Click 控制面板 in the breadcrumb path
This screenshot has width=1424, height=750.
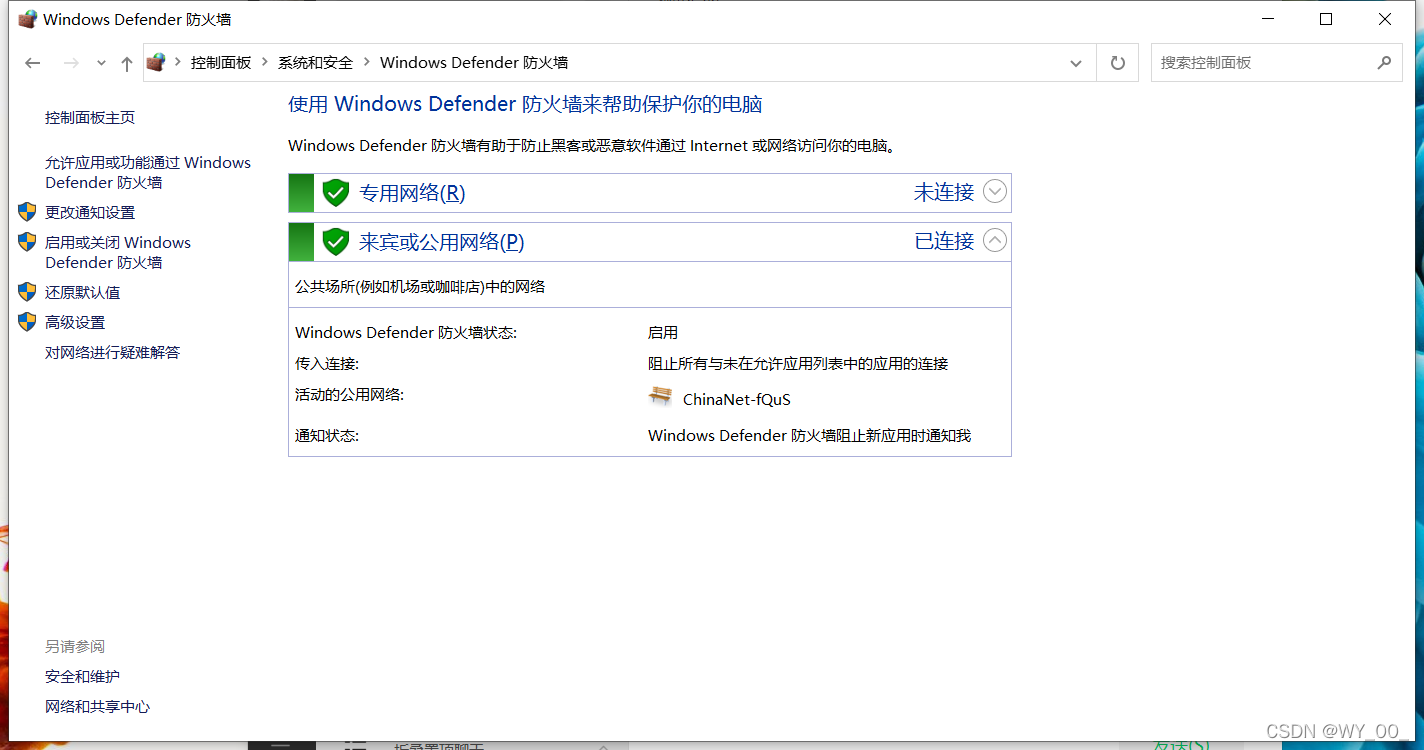click(x=221, y=62)
